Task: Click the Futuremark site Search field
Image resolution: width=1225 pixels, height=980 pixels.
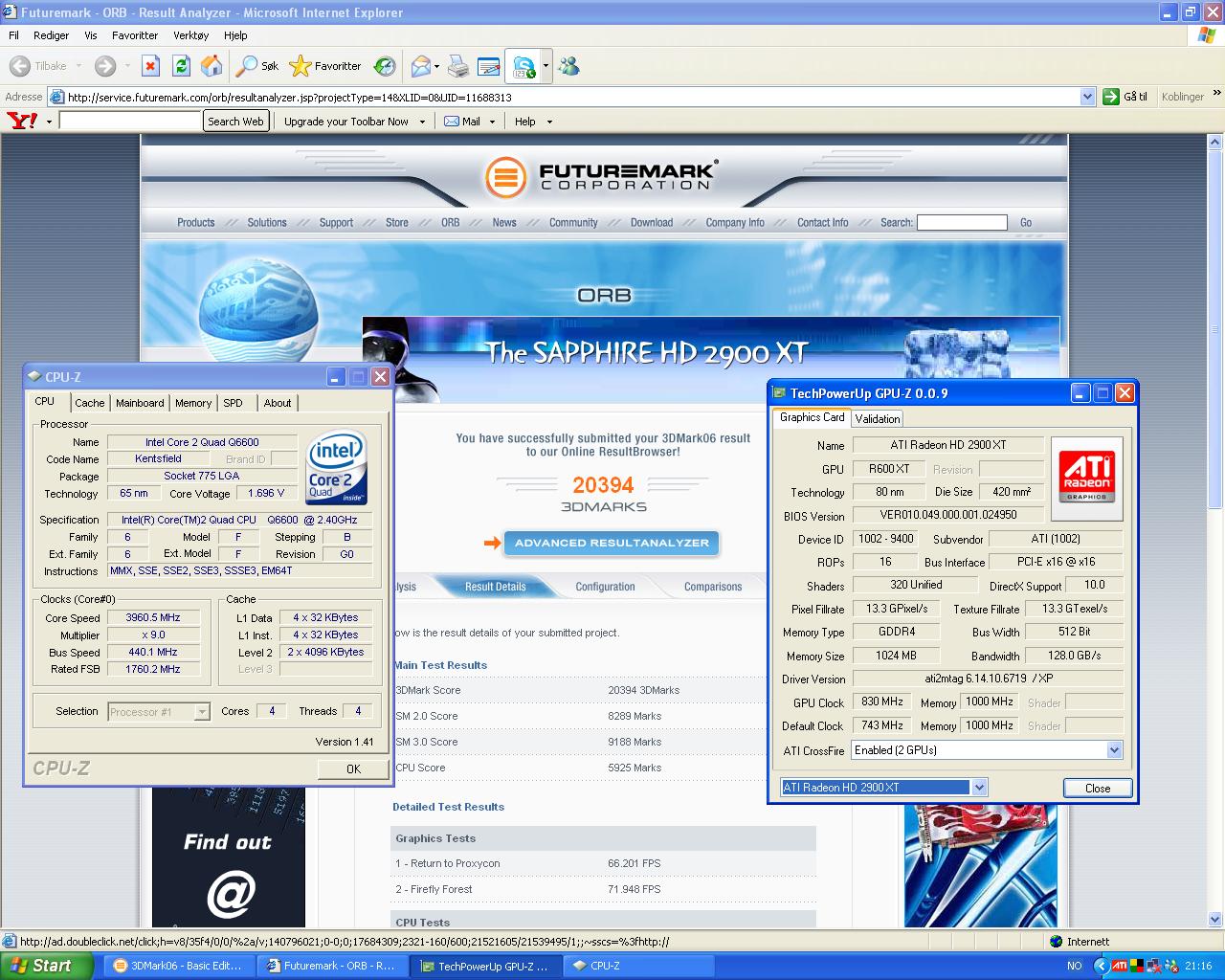Action: click(962, 222)
